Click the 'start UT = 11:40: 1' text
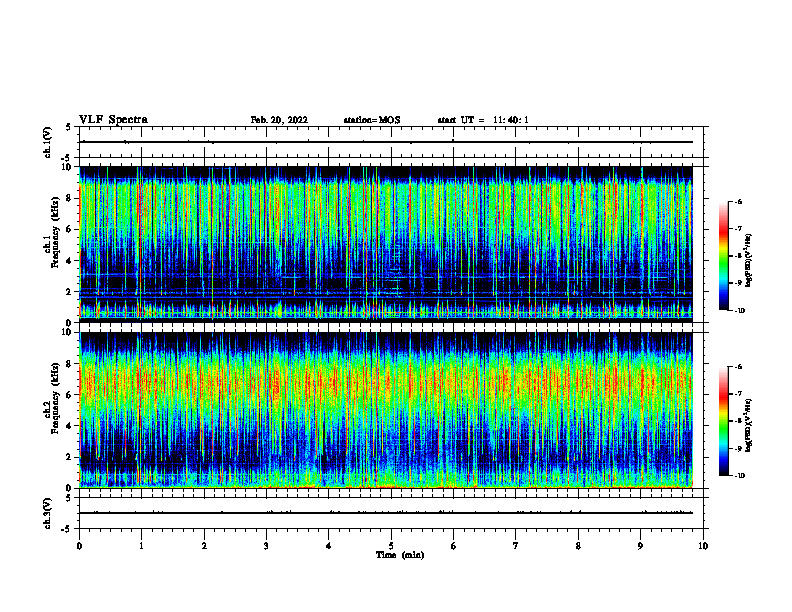This screenshot has width=792, height=612. pos(483,120)
